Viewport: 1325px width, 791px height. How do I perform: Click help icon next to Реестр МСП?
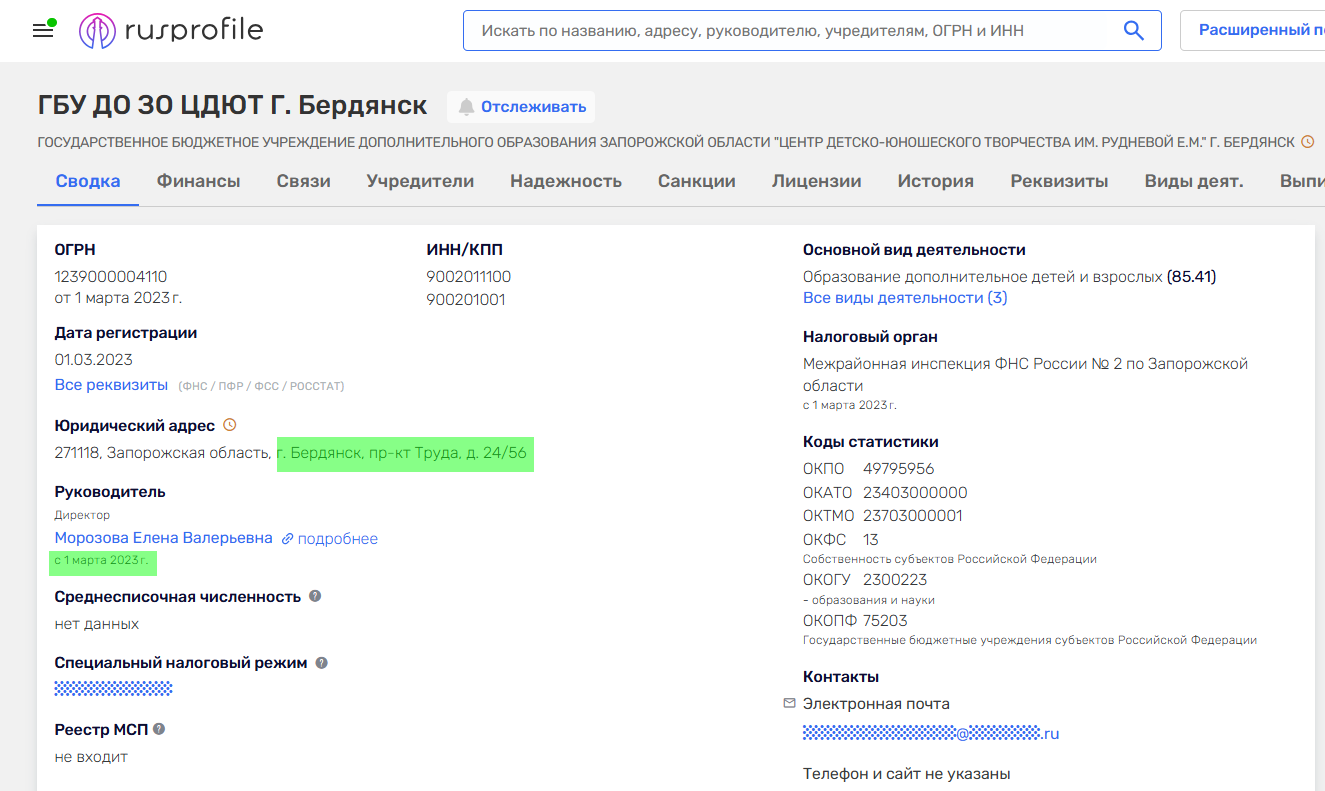point(159,729)
